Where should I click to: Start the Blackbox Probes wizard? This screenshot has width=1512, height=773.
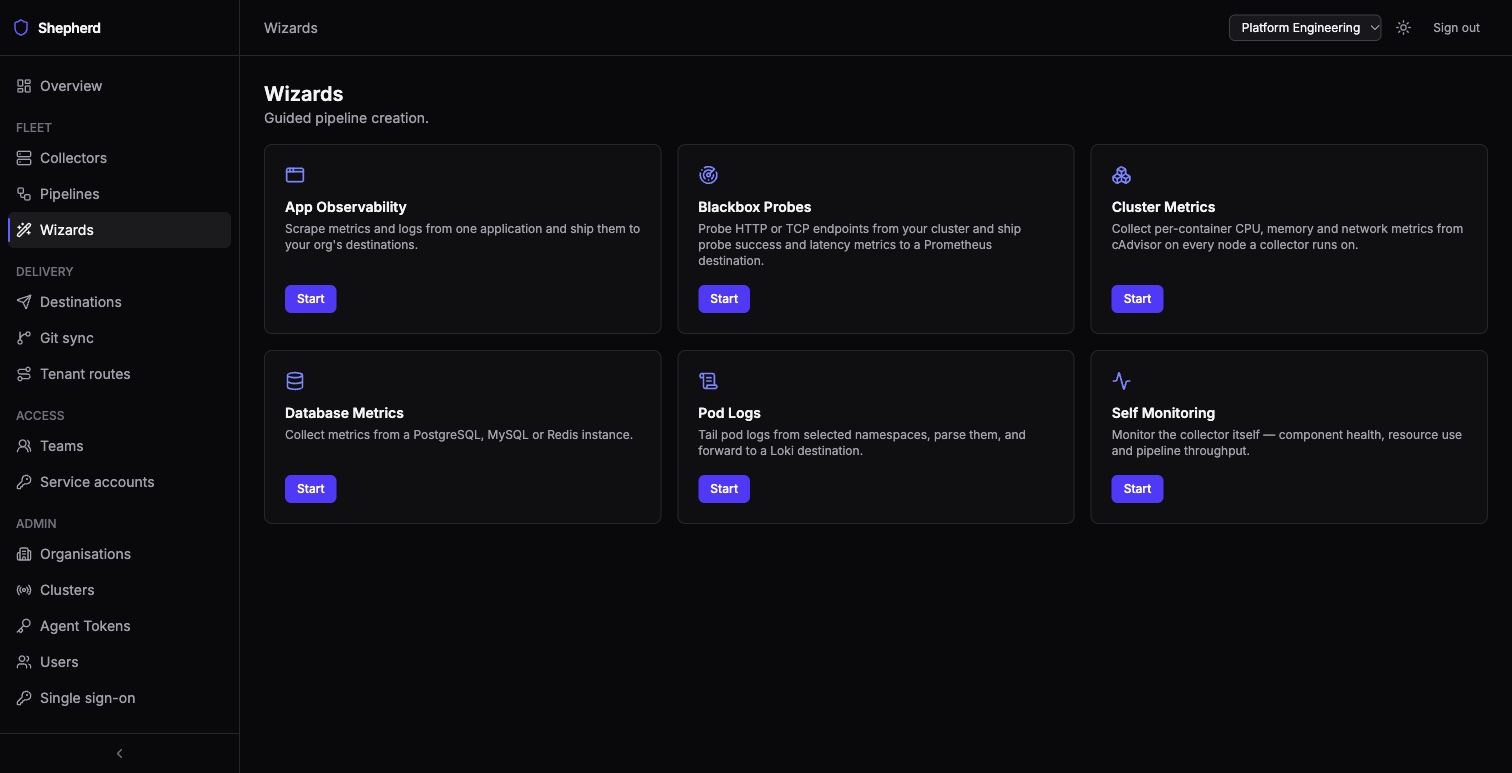coord(724,299)
